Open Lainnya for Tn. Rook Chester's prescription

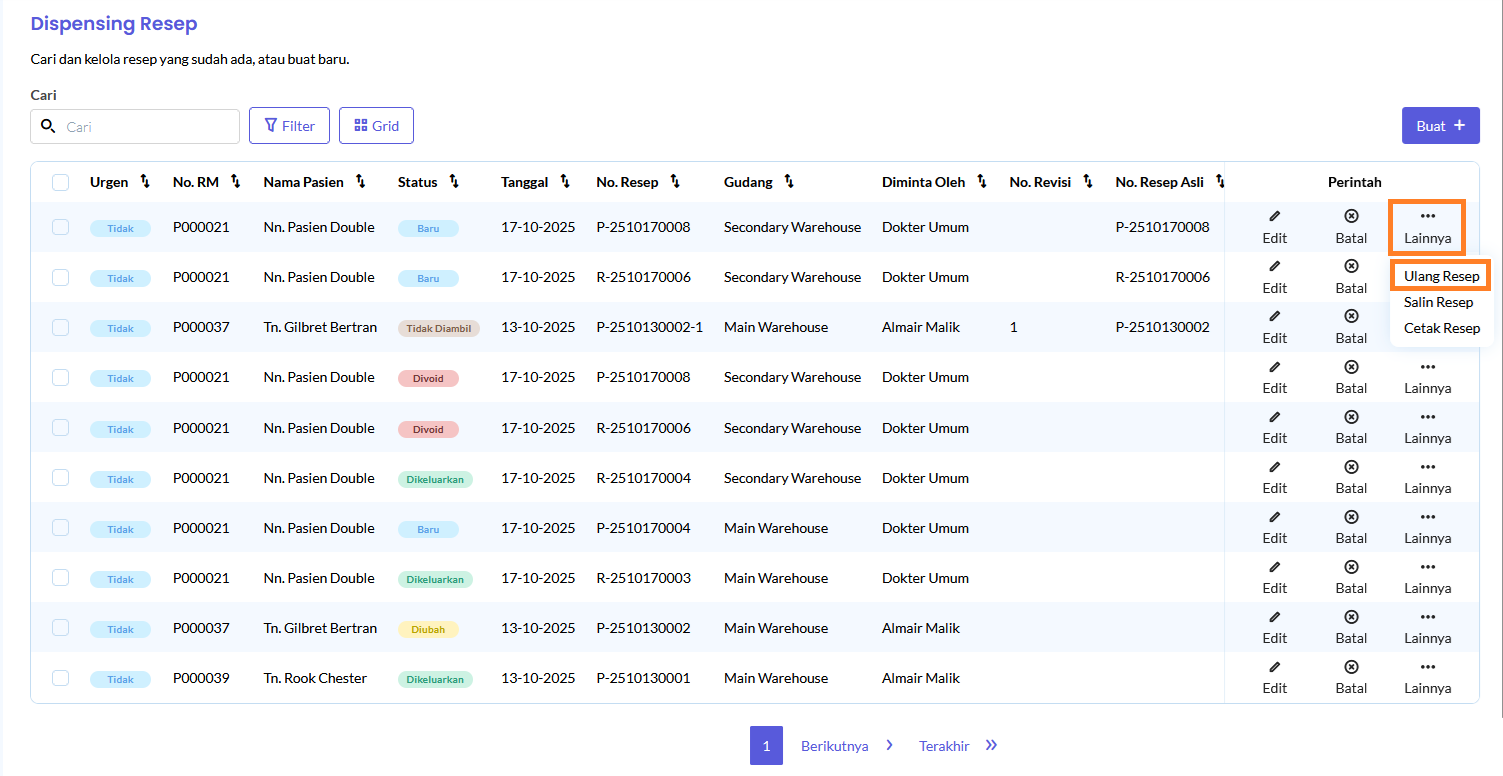pyautogui.click(x=1427, y=677)
